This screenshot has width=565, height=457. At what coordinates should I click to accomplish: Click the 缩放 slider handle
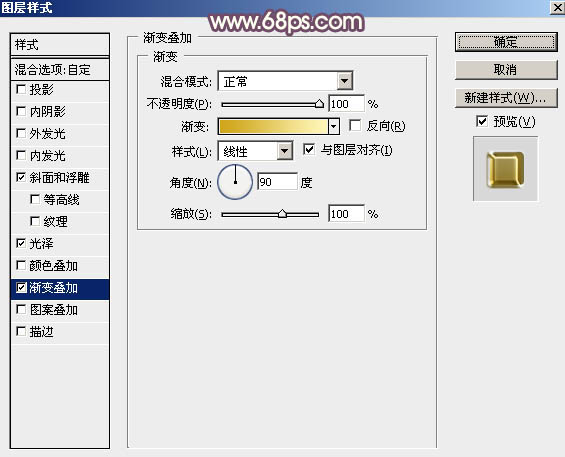tap(282, 214)
